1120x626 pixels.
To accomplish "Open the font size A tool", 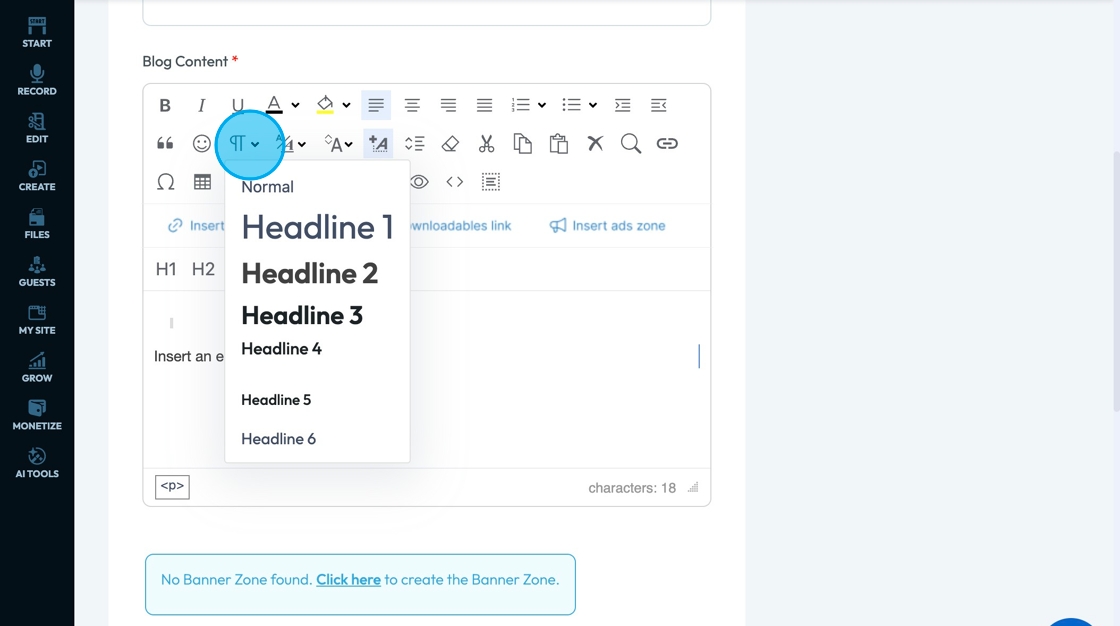I will tap(333, 144).
